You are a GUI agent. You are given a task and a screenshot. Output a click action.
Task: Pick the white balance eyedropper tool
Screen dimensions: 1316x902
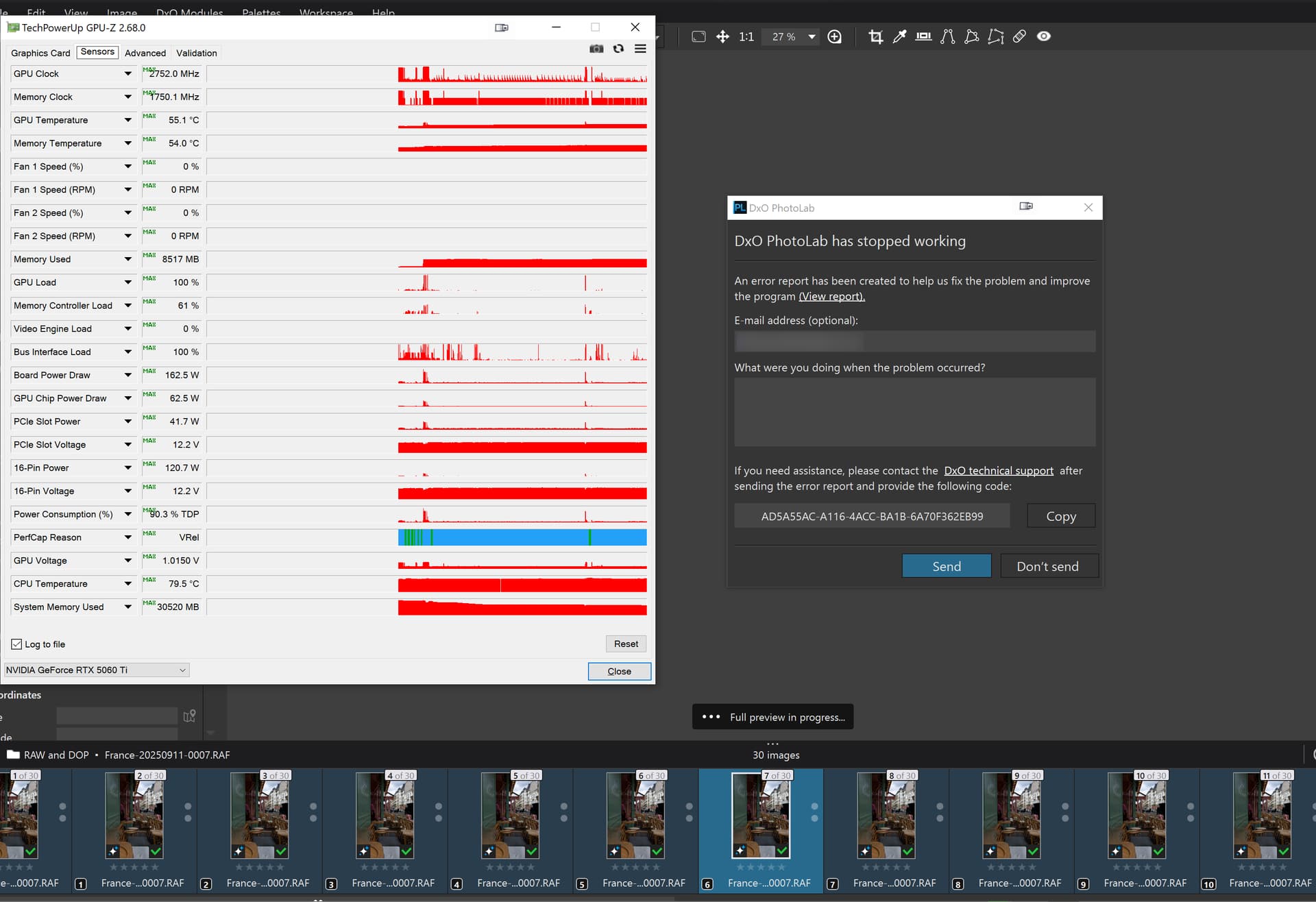click(x=899, y=37)
